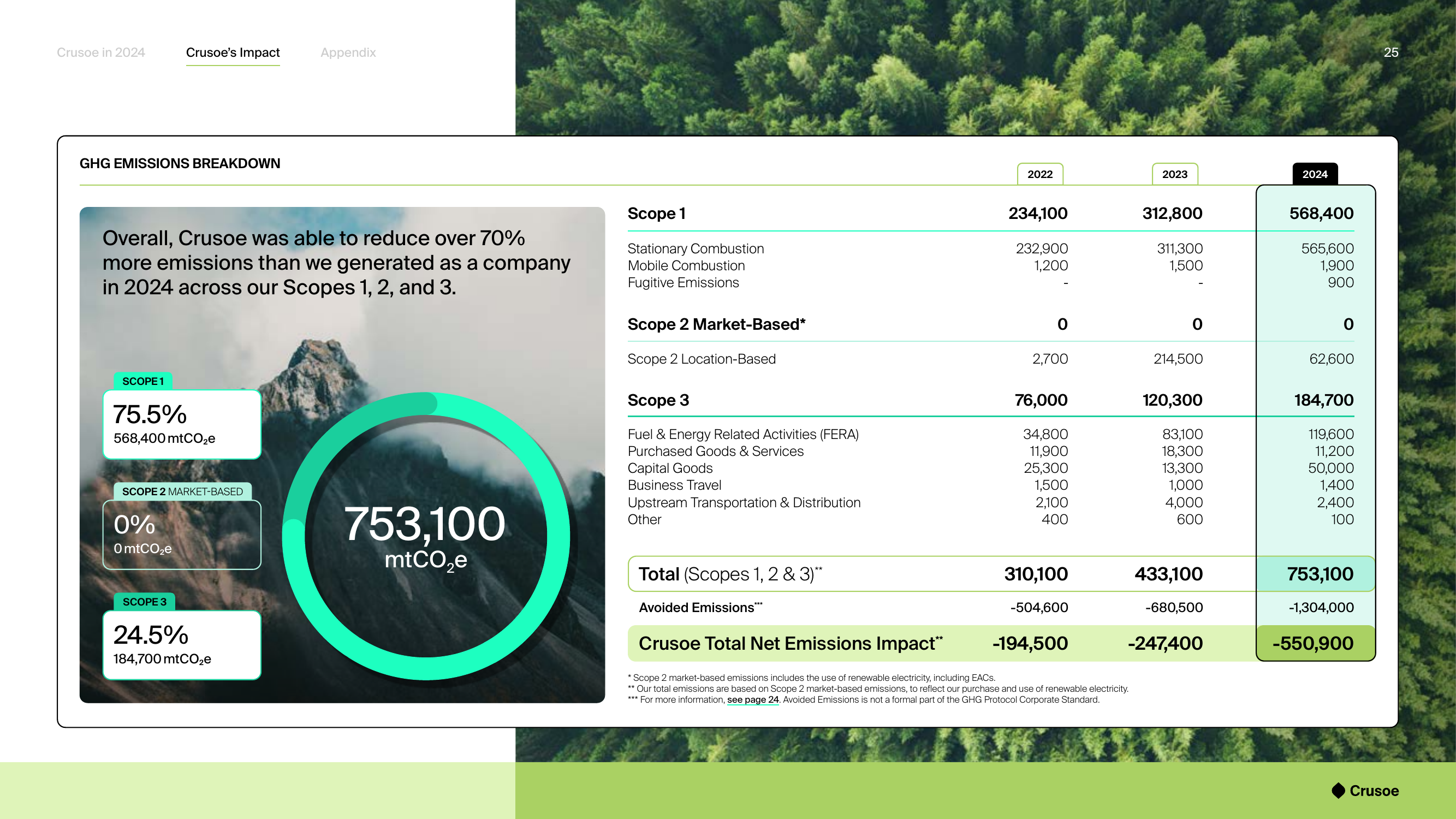
Task: Click the Scope 3 row heading
Action: point(658,400)
